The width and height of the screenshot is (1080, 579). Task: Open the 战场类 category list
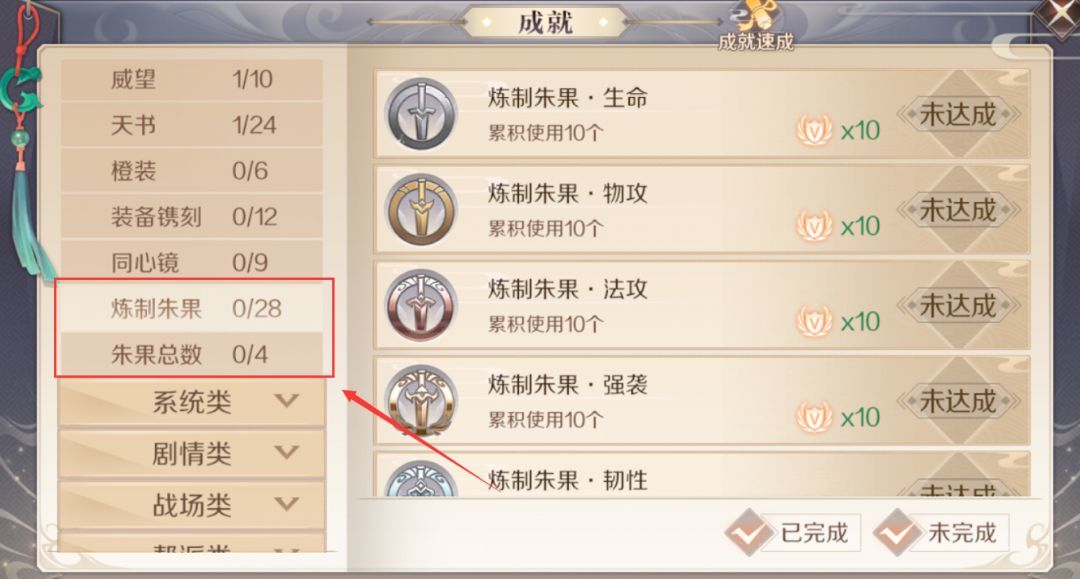190,504
